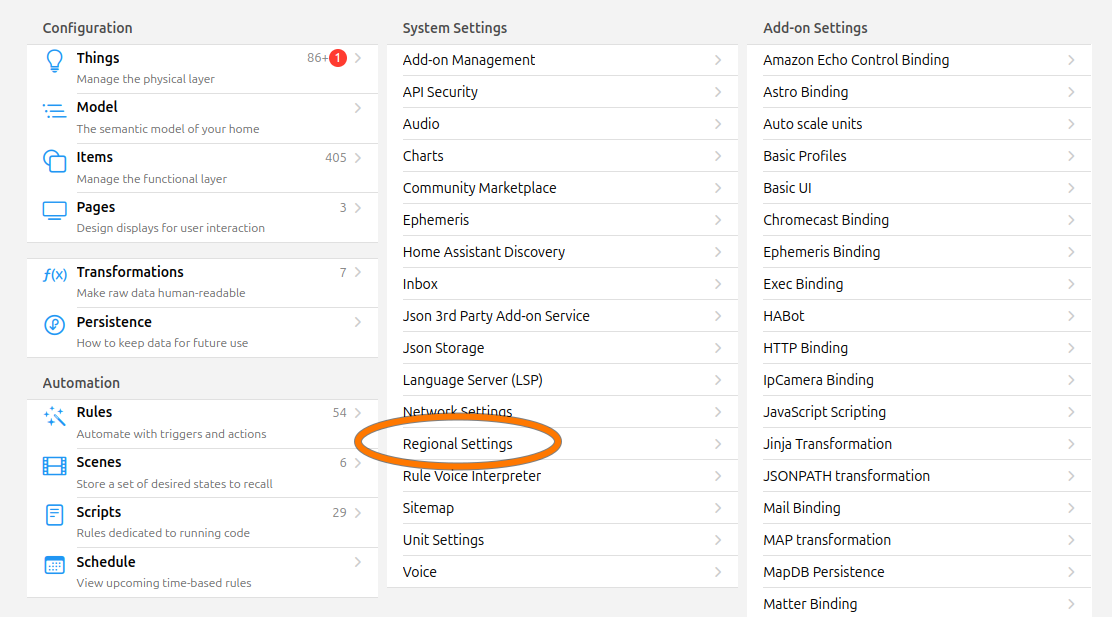Open the chevron on Things row
The image size is (1112, 617).
coord(358,58)
